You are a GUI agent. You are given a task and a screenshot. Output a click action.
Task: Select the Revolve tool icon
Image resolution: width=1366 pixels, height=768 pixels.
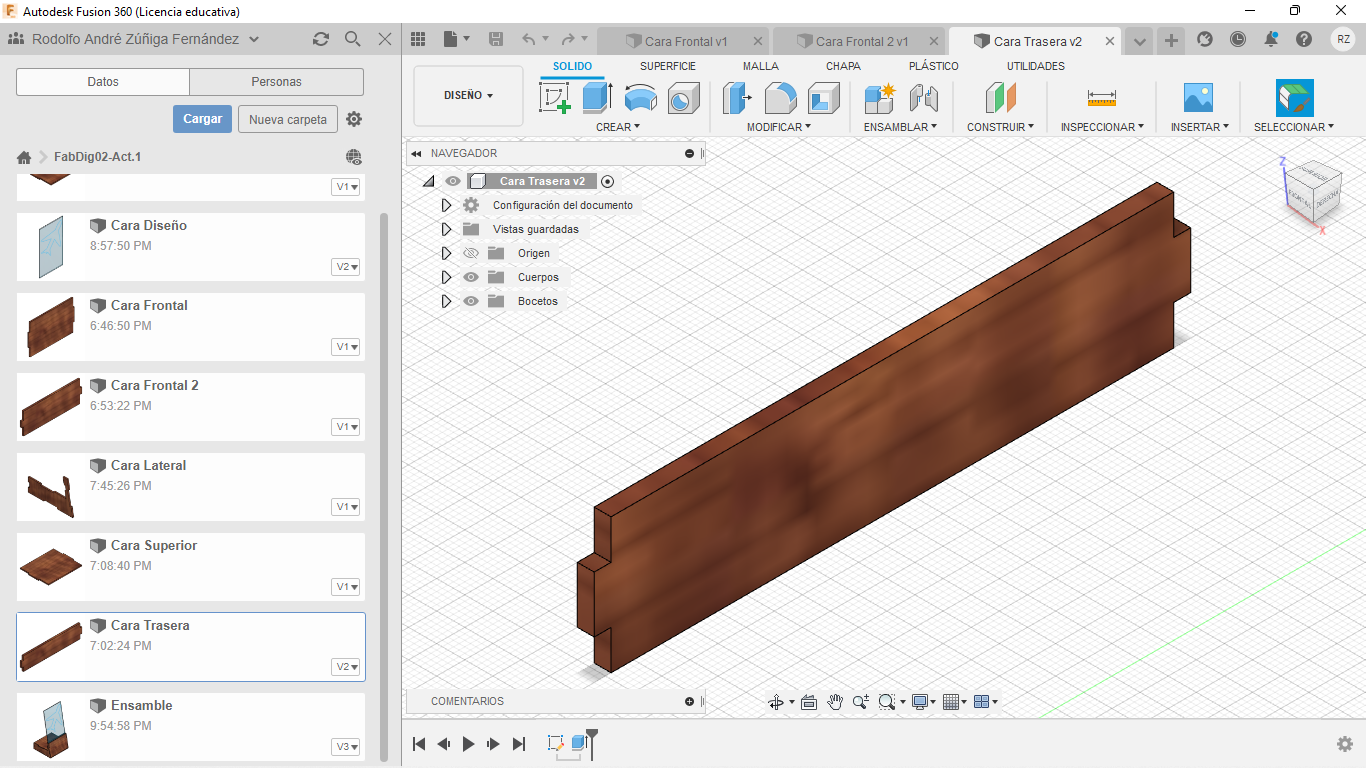click(x=641, y=98)
